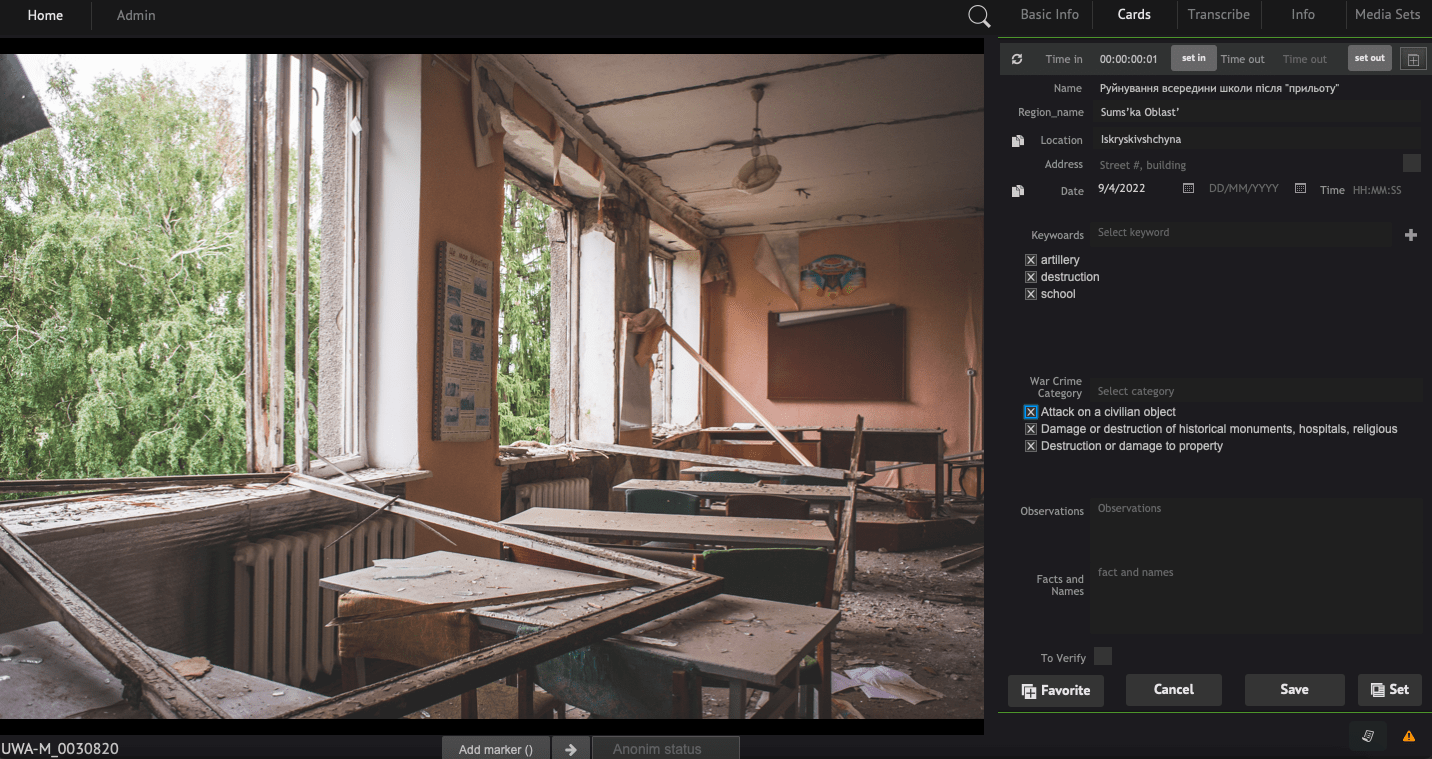Switch to the Transcribe tab
Viewport: 1432px width, 759px height.
coord(1219,14)
